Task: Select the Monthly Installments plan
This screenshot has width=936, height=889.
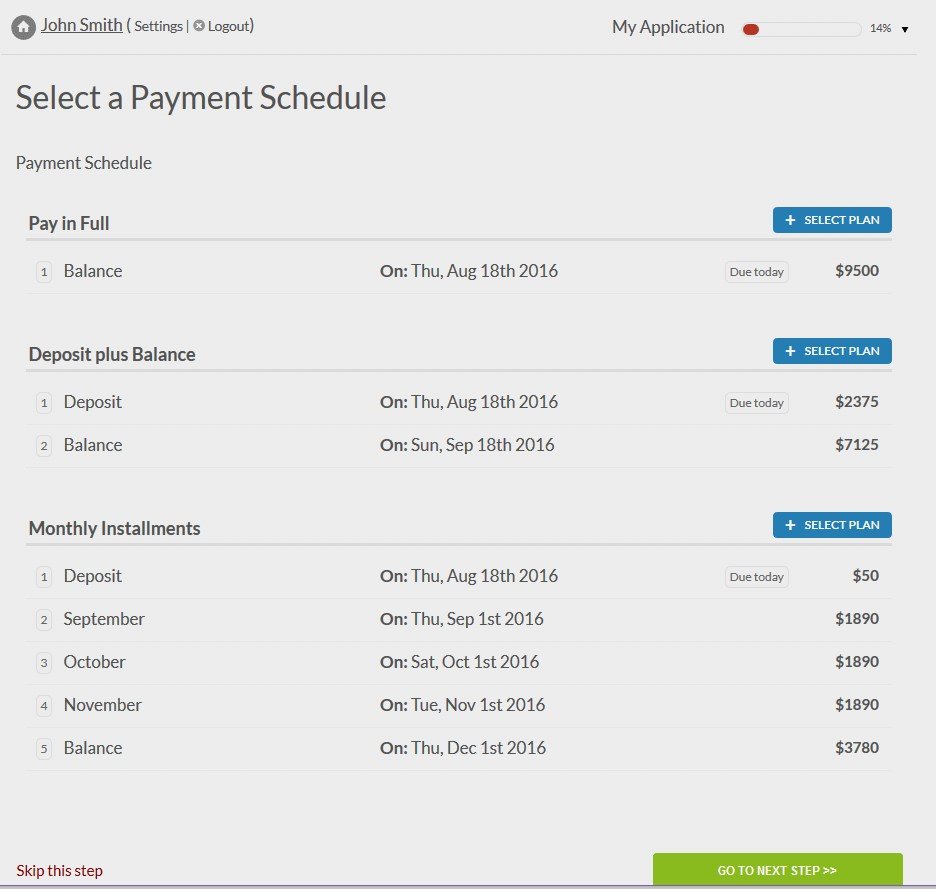Action: click(x=832, y=525)
